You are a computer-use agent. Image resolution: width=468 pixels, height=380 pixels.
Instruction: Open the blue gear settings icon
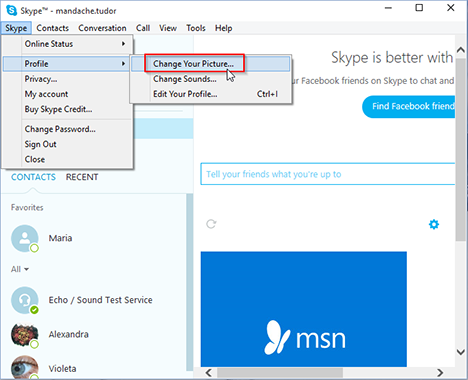434,224
